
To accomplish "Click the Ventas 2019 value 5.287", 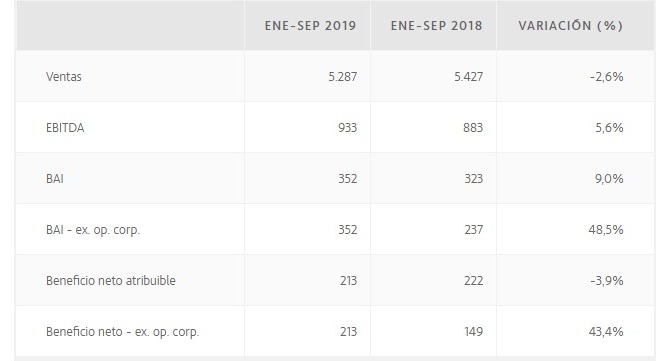I will [343, 77].
